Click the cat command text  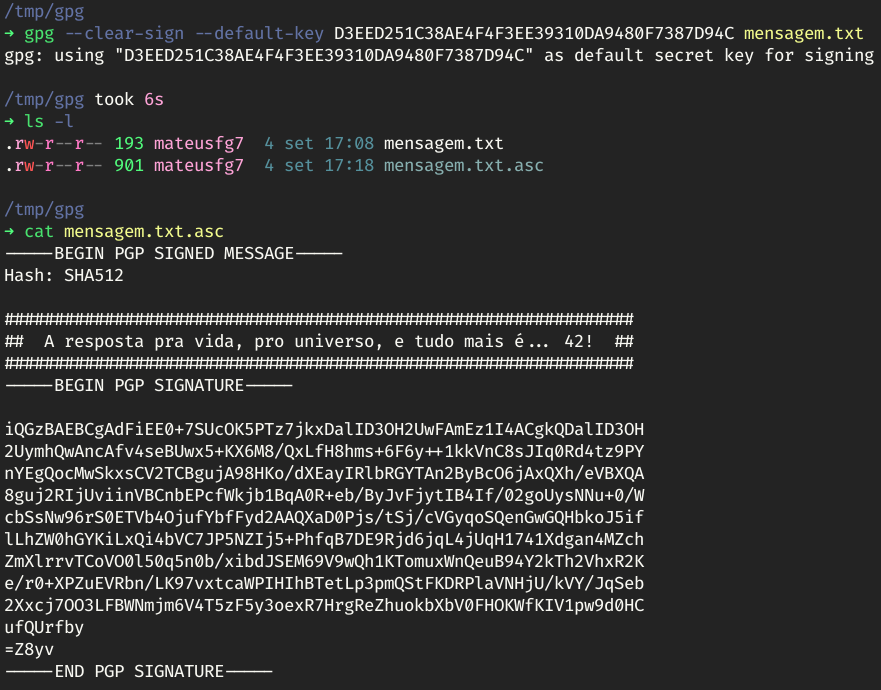(x=38, y=231)
